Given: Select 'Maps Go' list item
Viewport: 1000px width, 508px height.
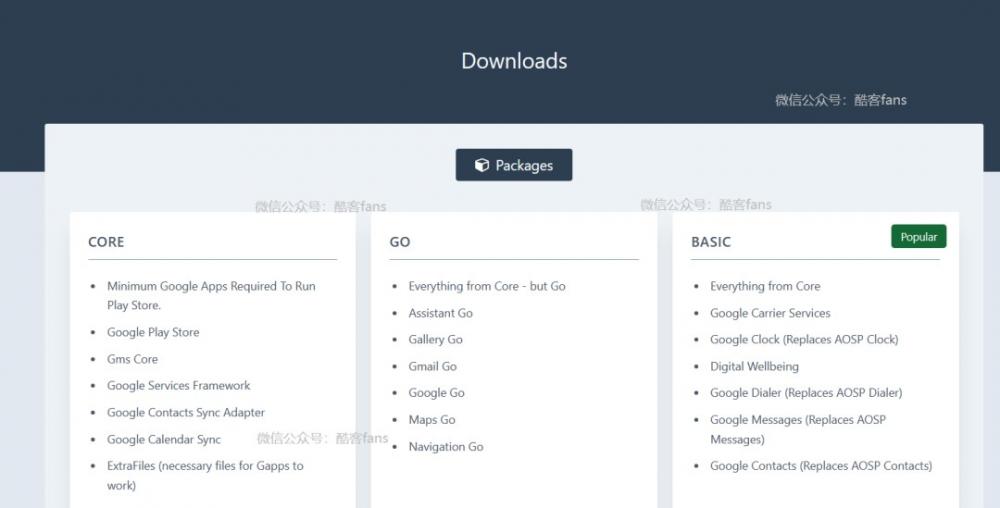Looking at the screenshot, I should 432,420.
